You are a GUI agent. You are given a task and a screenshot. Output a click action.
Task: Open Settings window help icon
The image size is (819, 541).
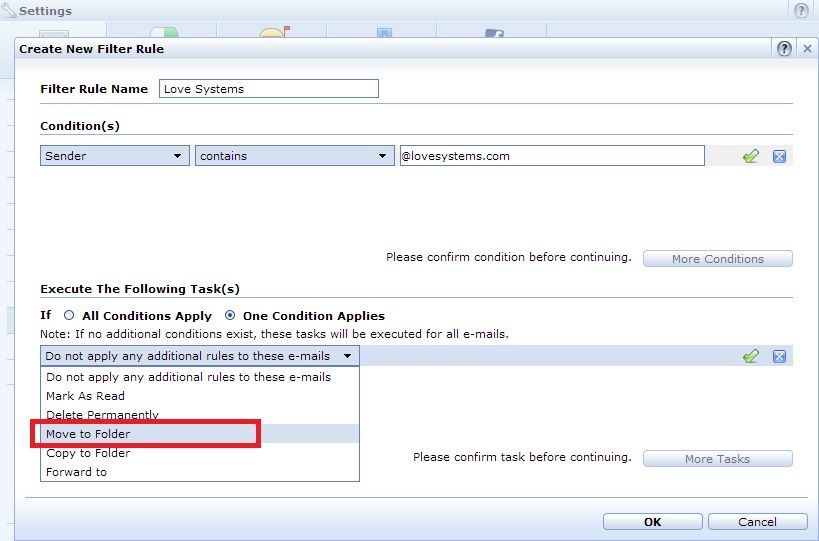coord(801,10)
